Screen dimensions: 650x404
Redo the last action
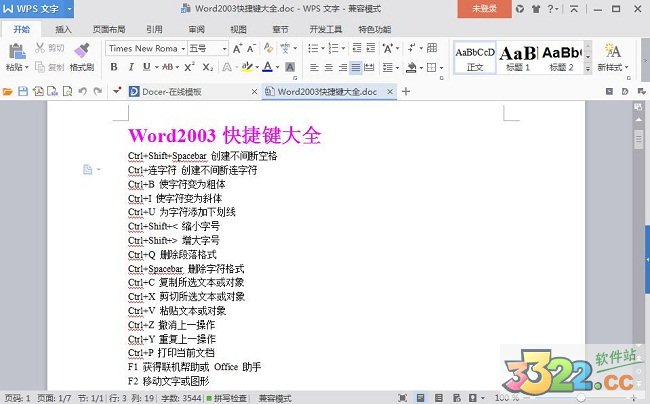97,91
